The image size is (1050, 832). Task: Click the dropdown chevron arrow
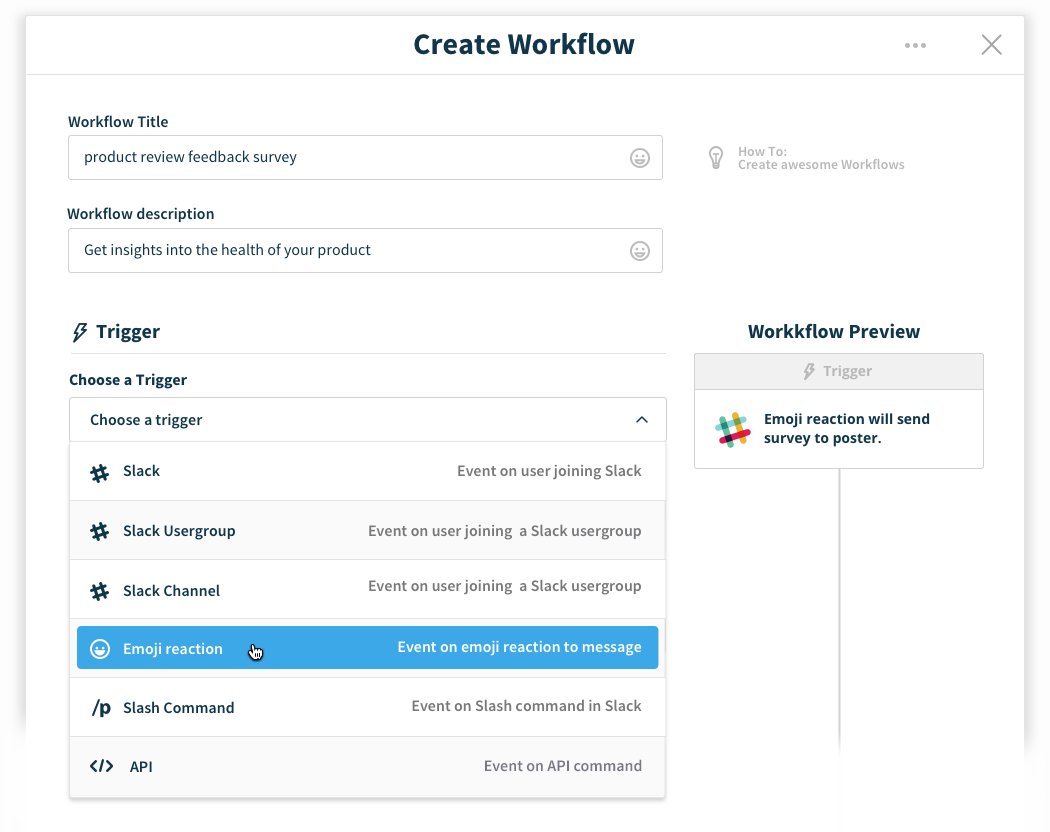[x=642, y=420]
